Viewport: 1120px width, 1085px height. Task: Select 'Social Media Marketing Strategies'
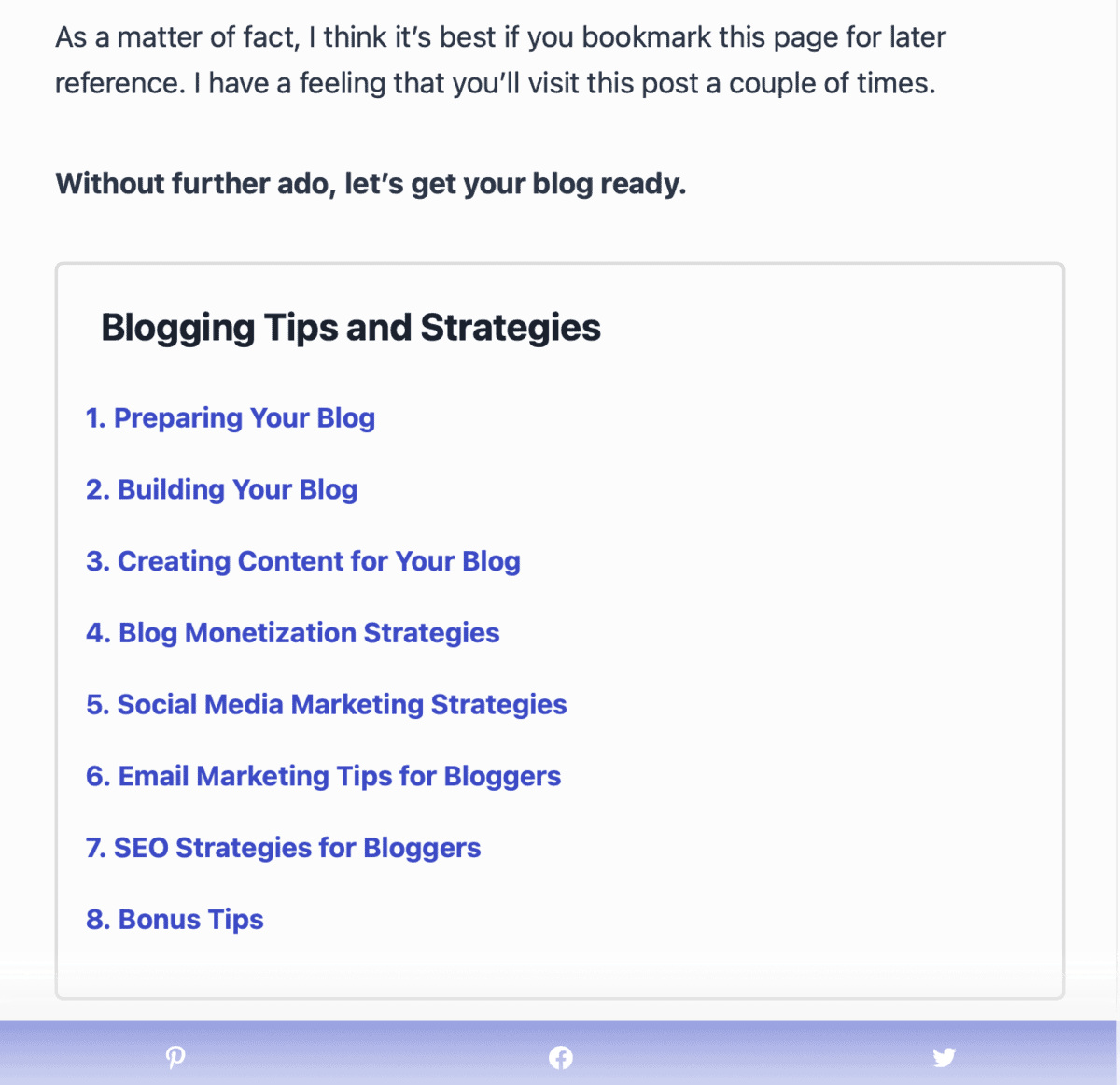click(x=327, y=705)
